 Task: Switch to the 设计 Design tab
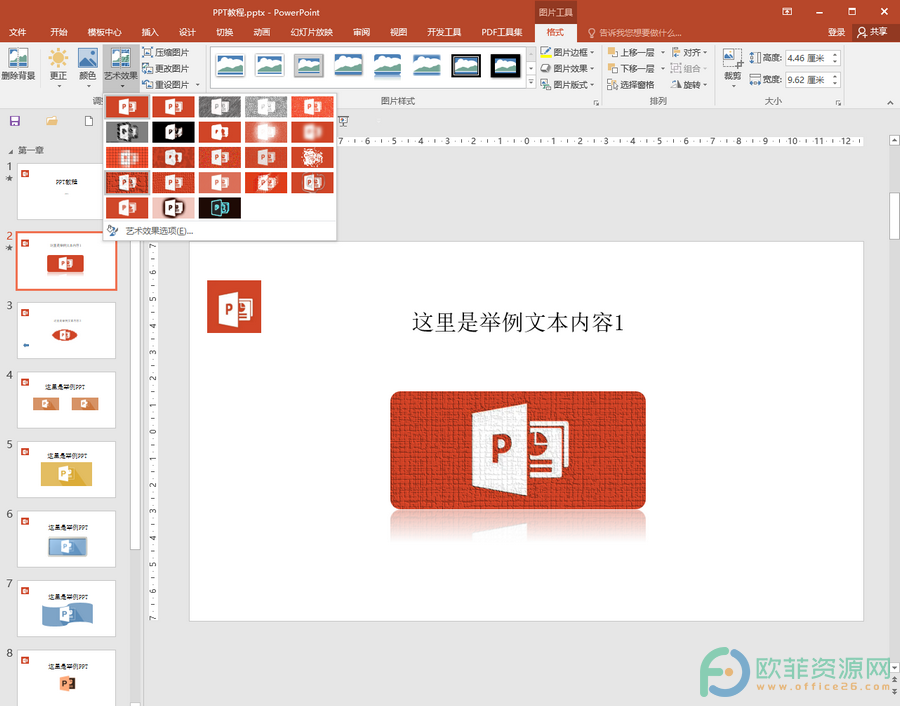[x=187, y=32]
